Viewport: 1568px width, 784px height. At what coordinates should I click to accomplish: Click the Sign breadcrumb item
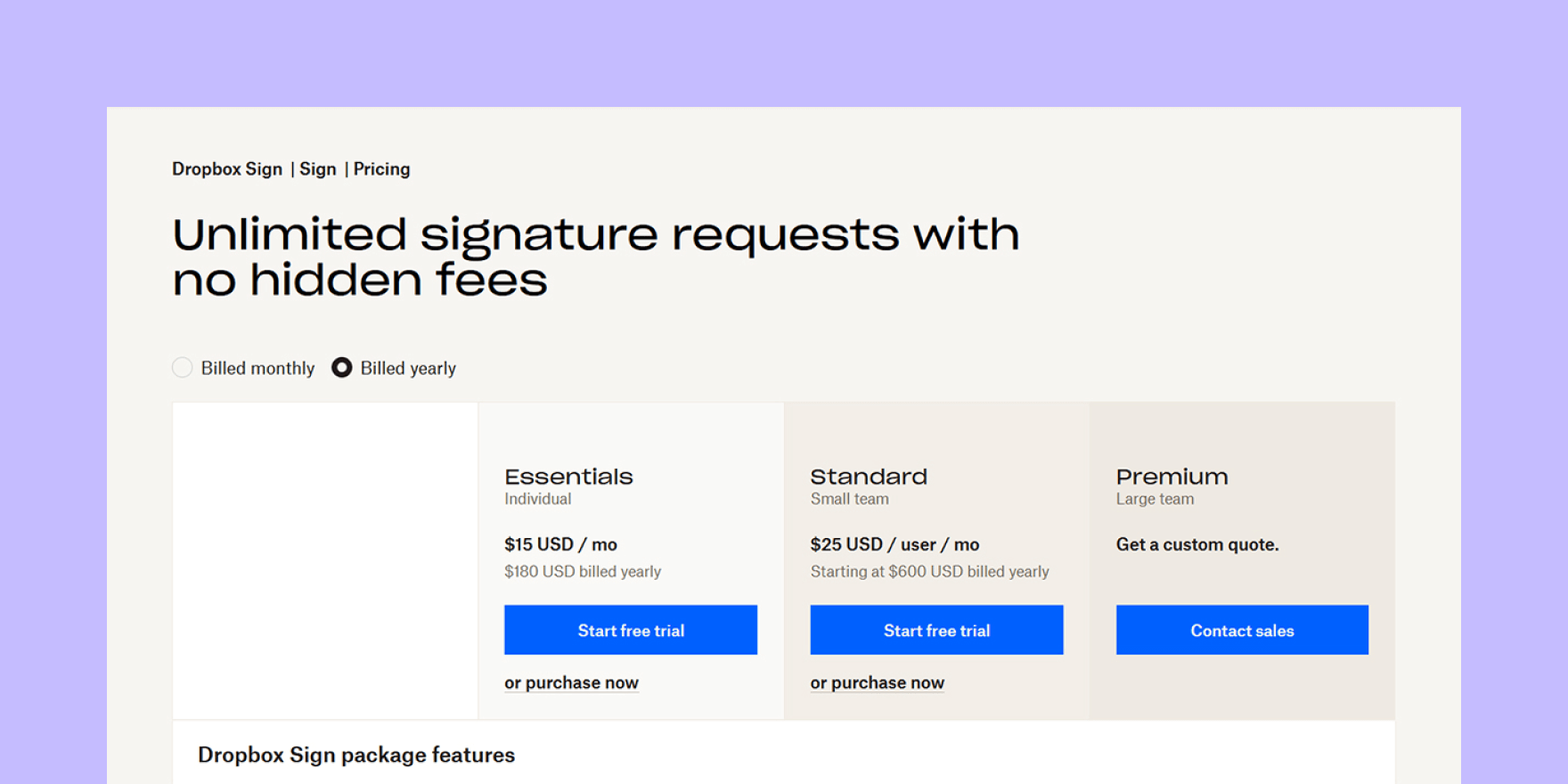coord(318,169)
